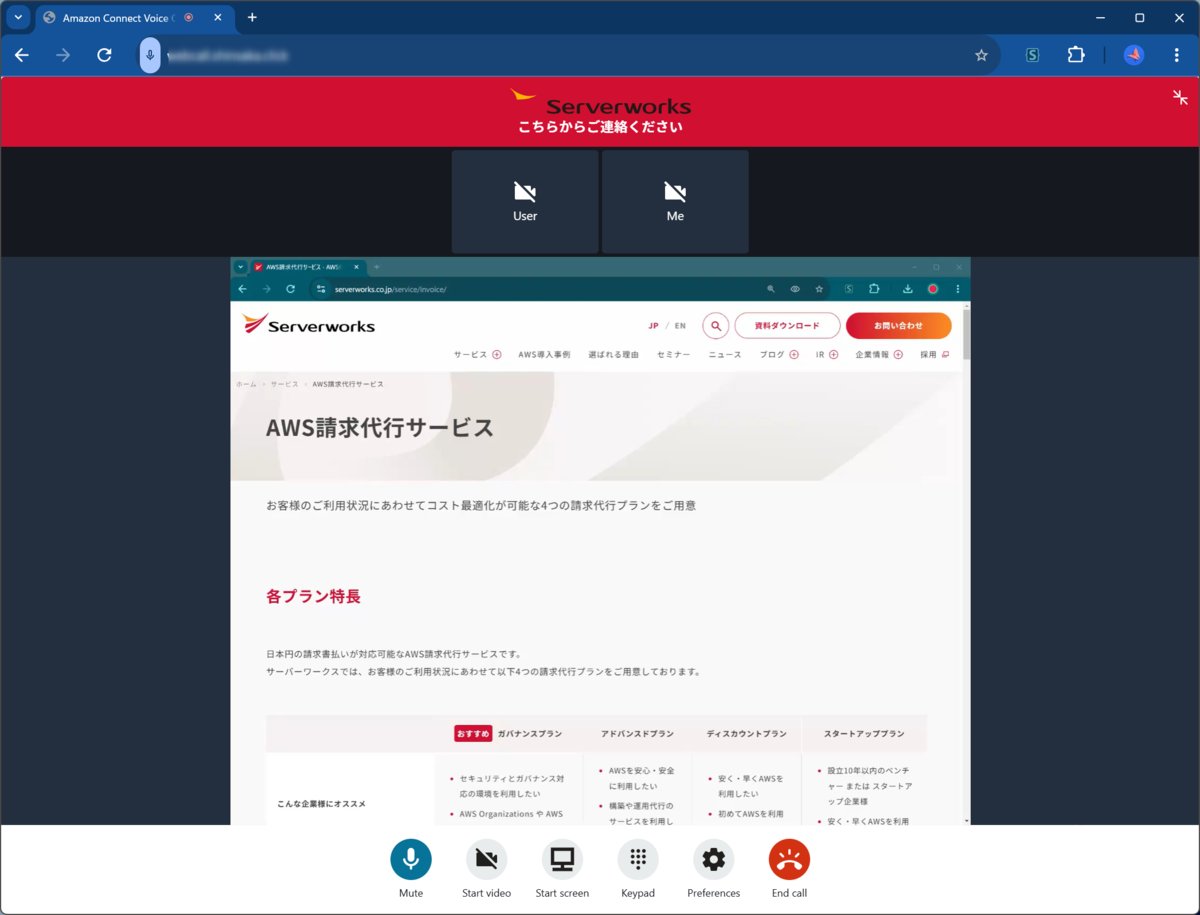Click サービス in the breadcrumb trail
The height and width of the screenshot is (915, 1200).
click(x=284, y=384)
